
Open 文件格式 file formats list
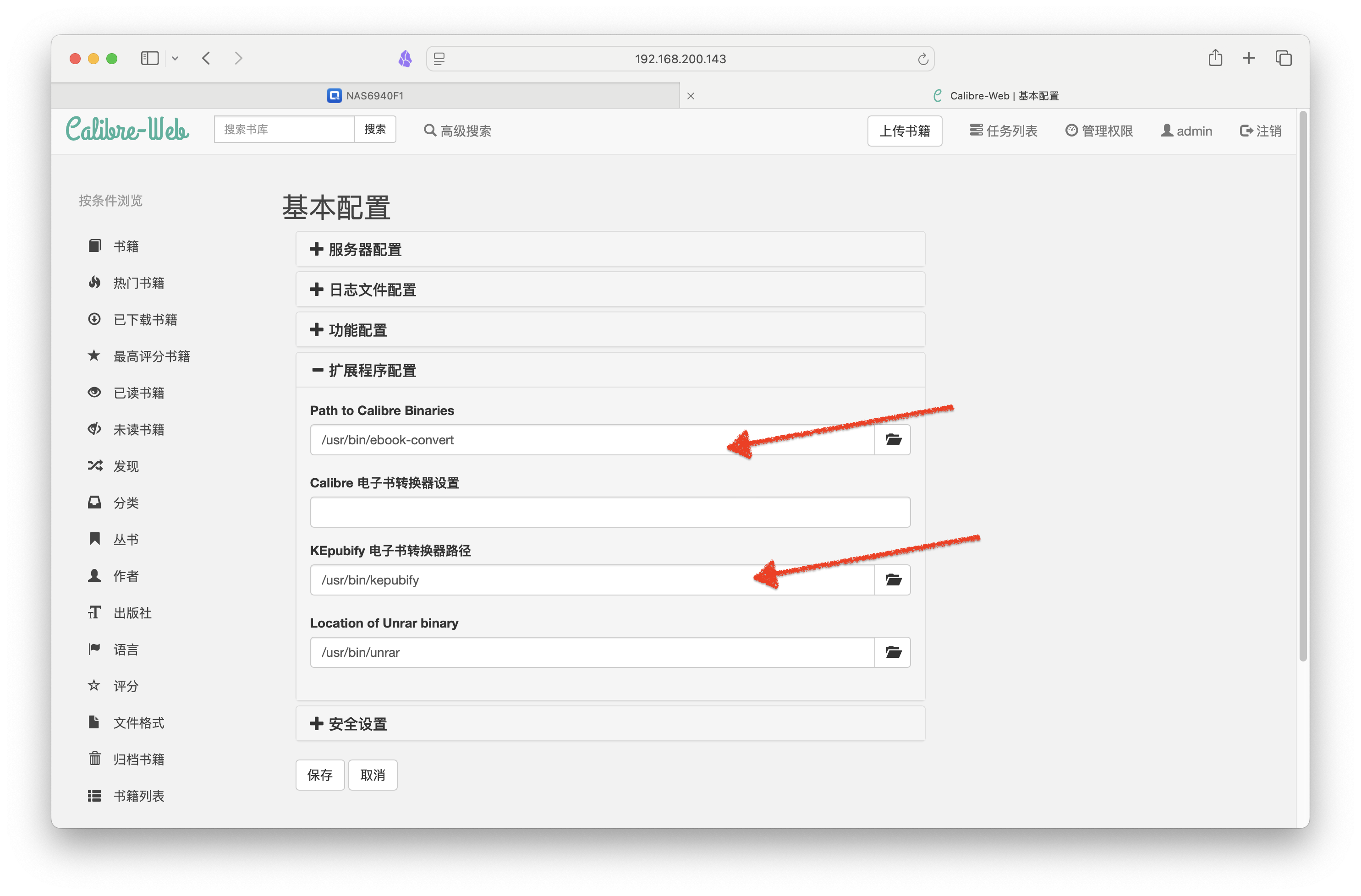[126, 723]
